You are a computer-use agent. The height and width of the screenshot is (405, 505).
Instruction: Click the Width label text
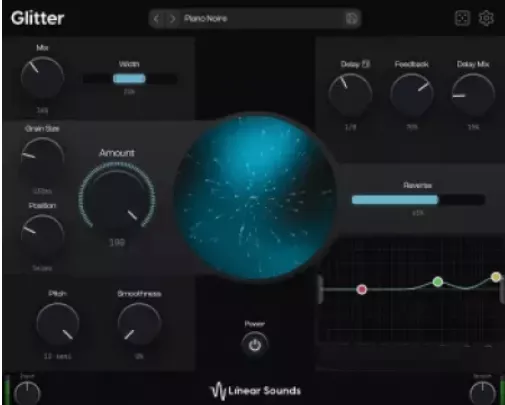129,64
